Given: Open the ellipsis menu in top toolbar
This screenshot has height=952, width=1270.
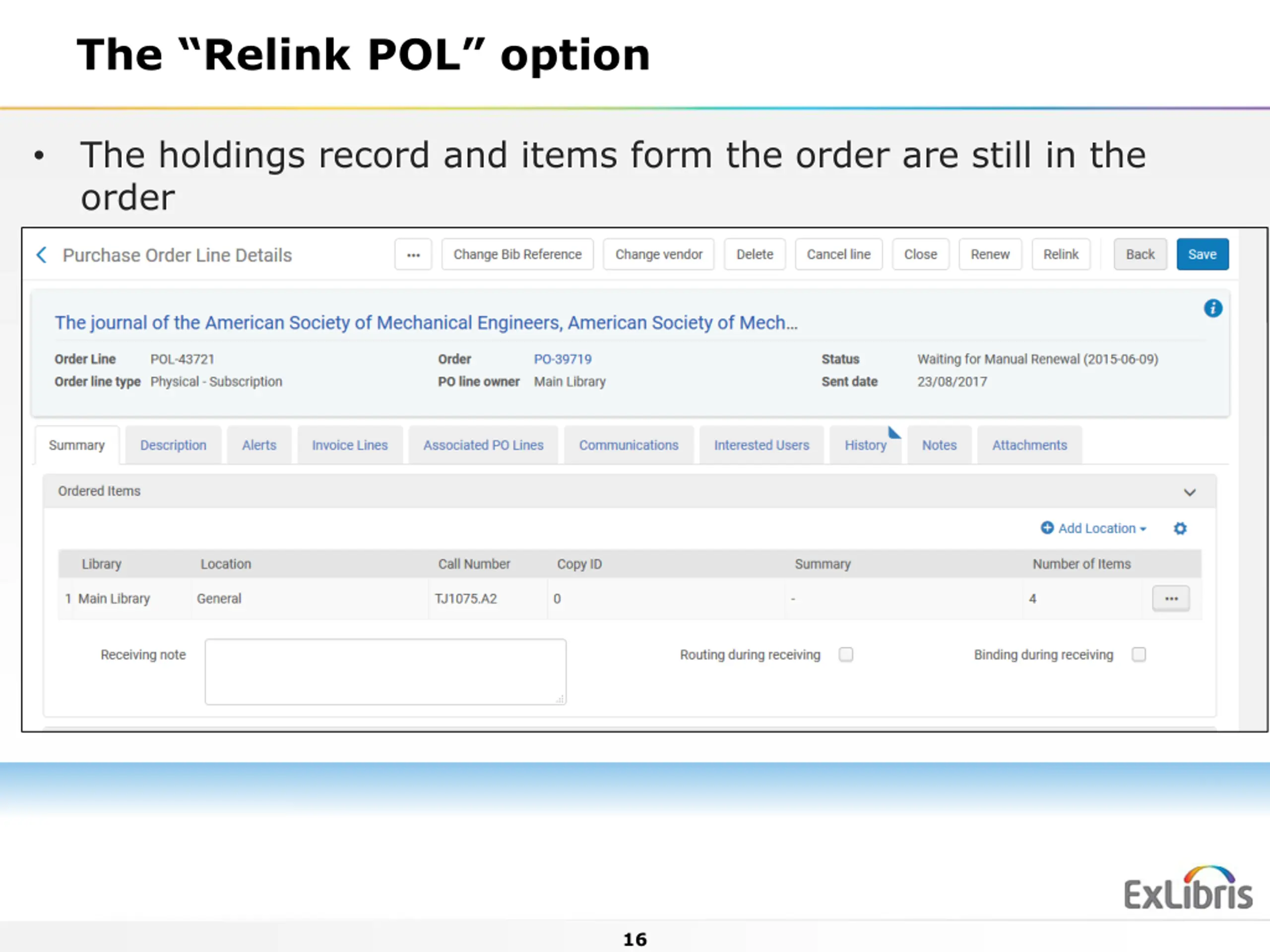Looking at the screenshot, I should click(x=413, y=255).
